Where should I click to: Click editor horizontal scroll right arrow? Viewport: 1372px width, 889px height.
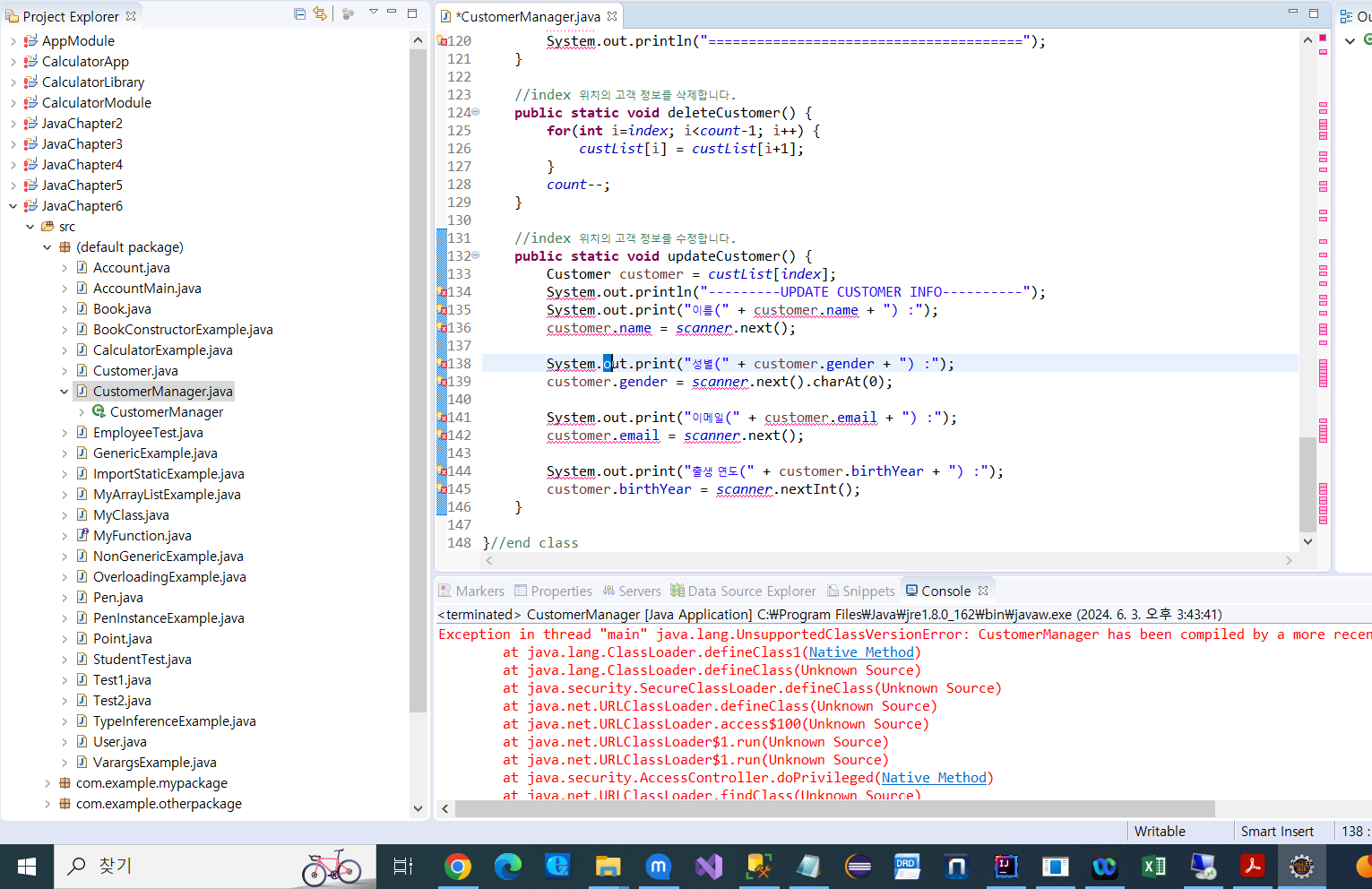pyautogui.click(x=1289, y=561)
